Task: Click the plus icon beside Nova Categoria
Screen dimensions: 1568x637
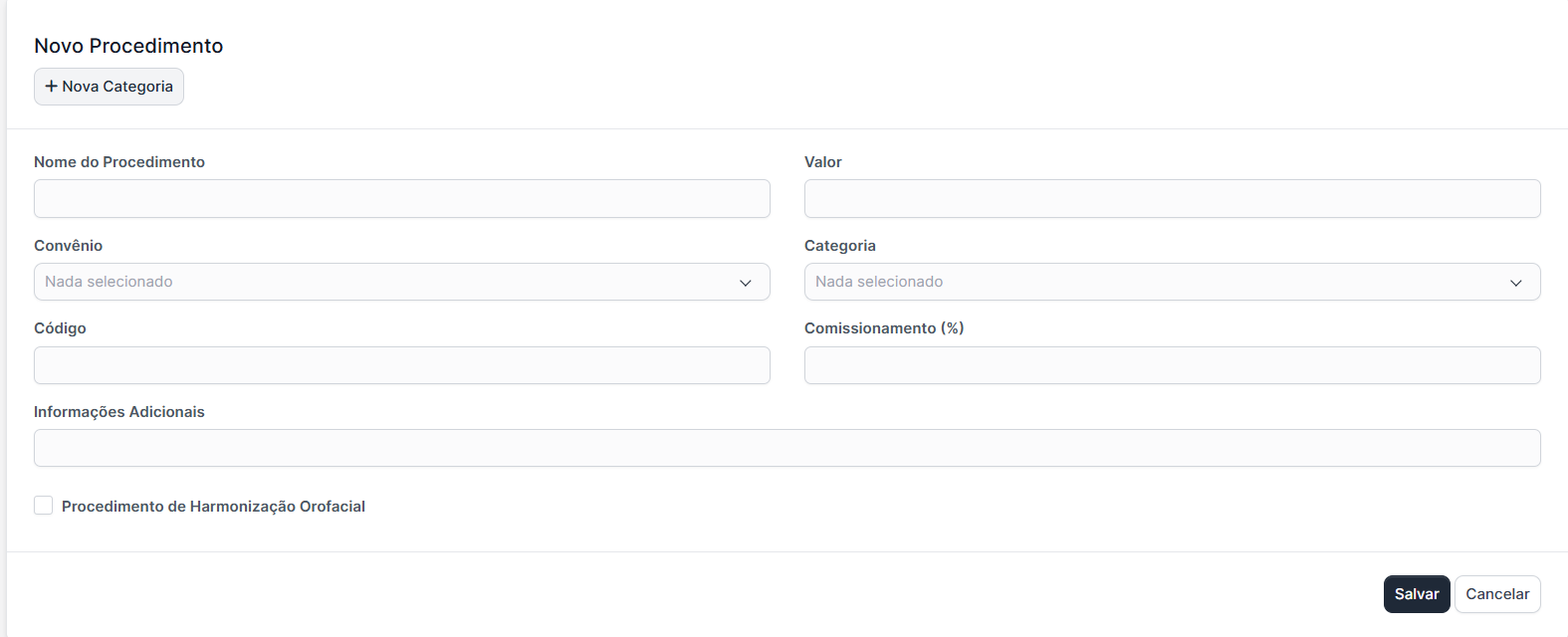Action: (52, 87)
